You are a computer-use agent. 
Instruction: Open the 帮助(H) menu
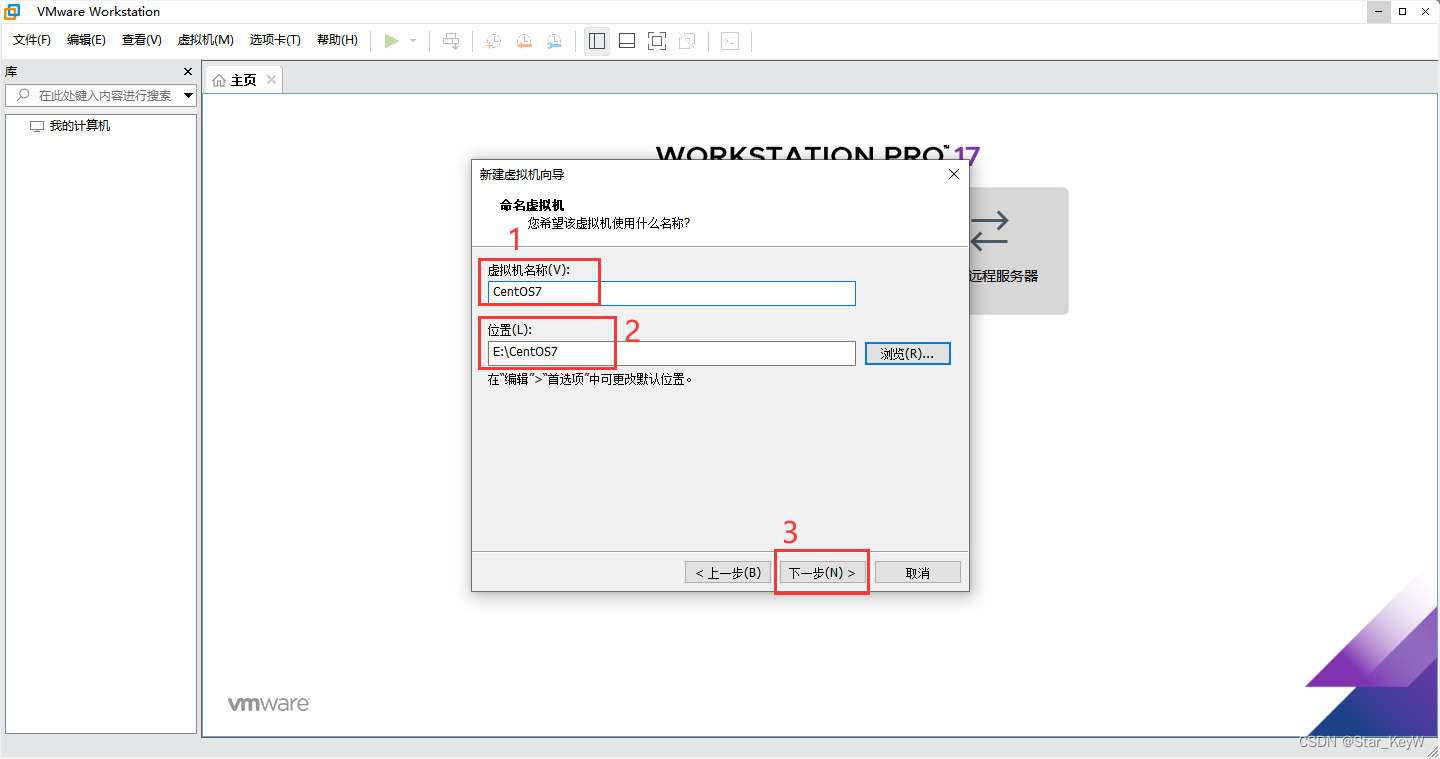pyautogui.click(x=338, y=40)
